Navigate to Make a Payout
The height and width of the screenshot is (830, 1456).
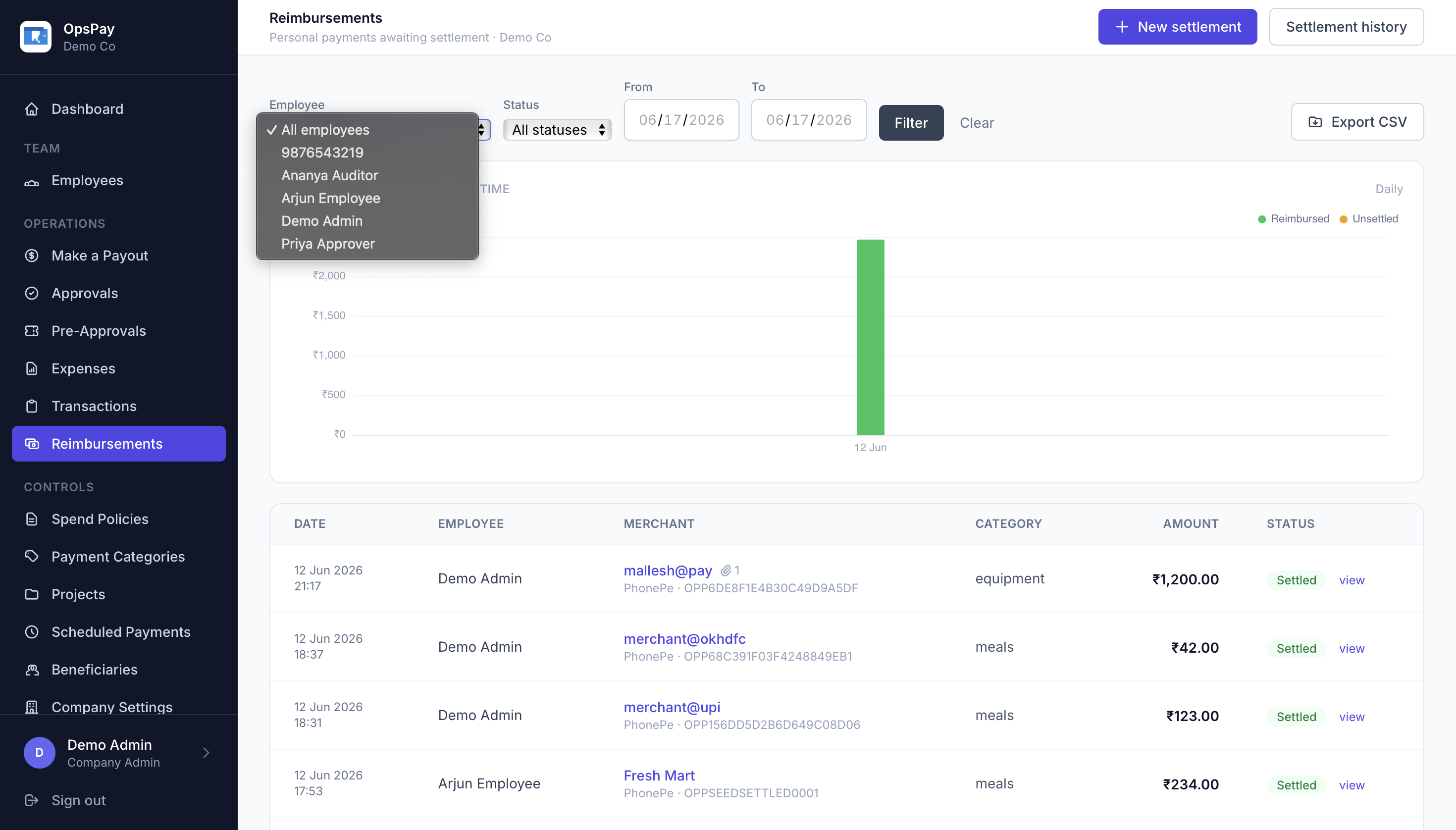tap(118, 256)
